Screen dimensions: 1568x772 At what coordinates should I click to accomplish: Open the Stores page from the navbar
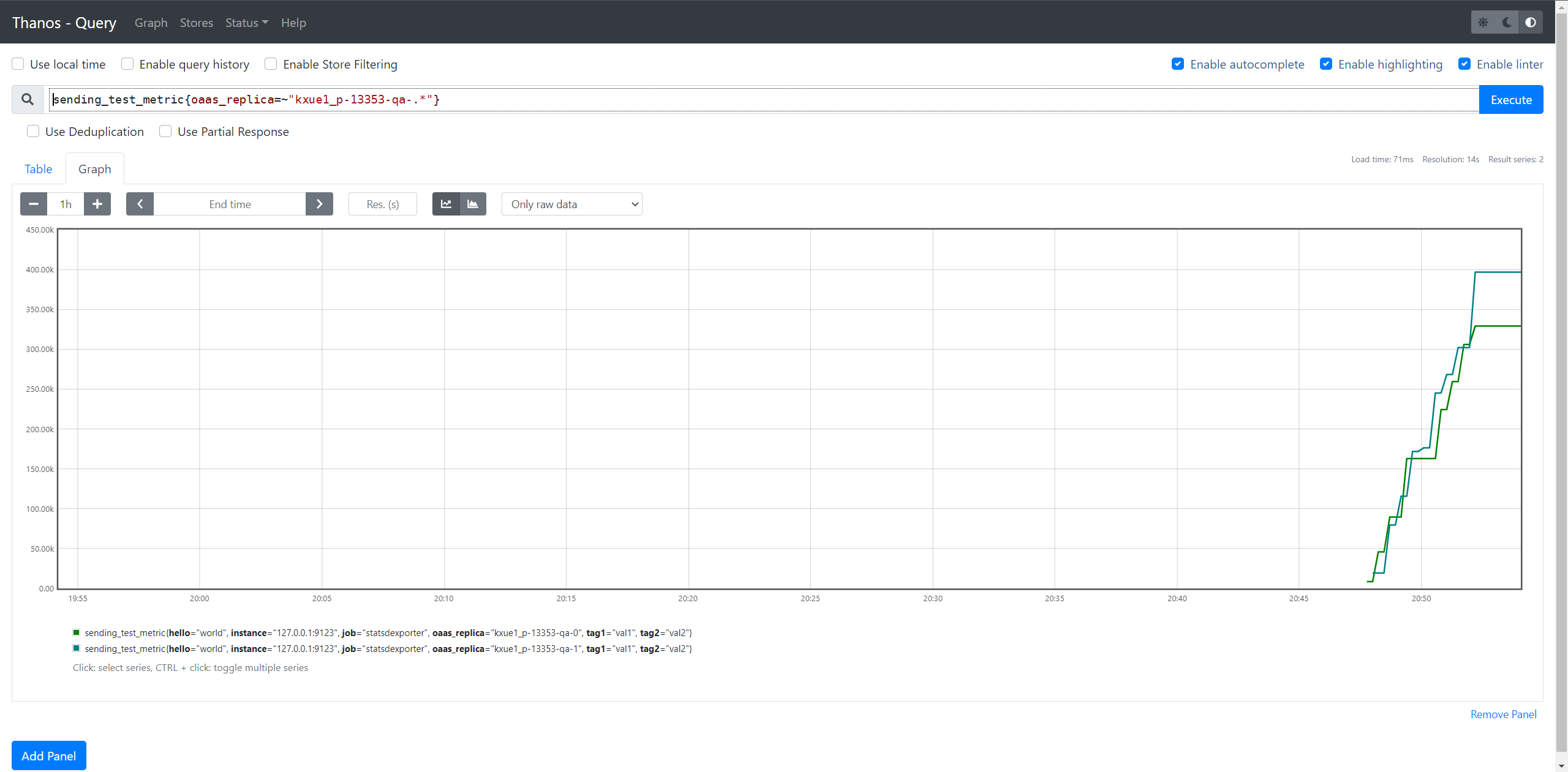[x=196, y=23]
